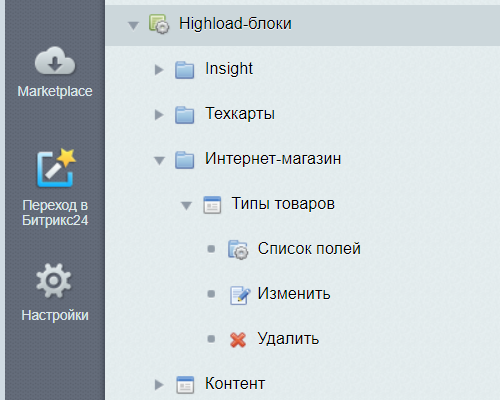Open the Marketplace cloud download icon

(x=55, y=61)
